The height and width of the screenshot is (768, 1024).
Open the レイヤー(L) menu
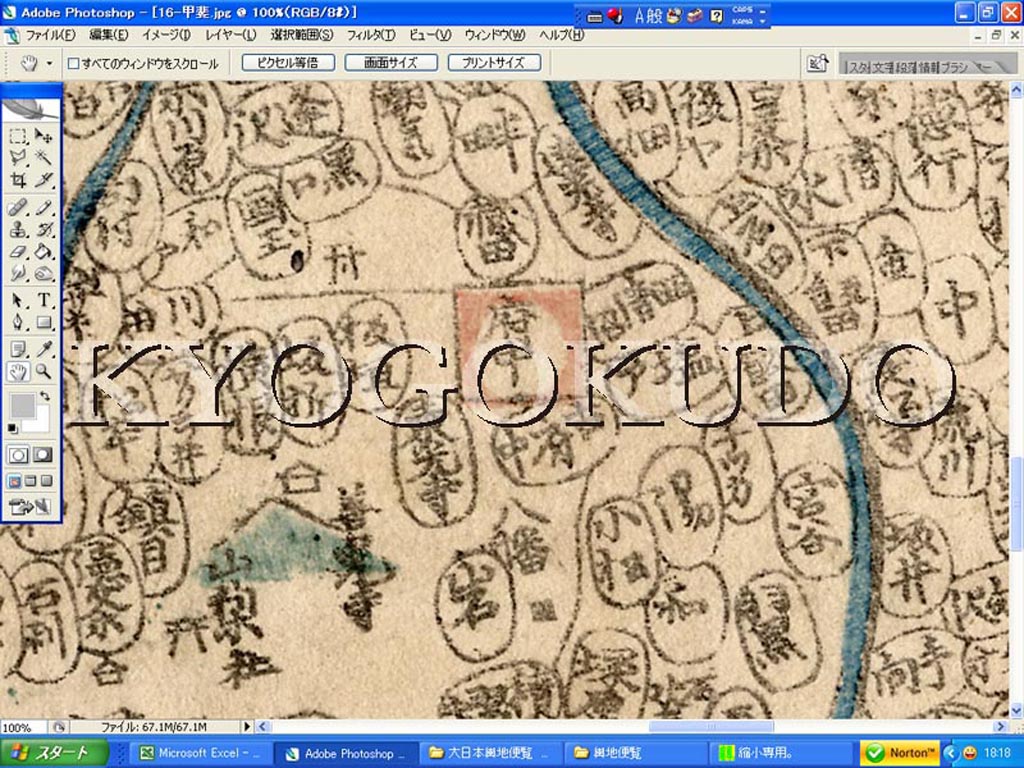click(231, 35)
